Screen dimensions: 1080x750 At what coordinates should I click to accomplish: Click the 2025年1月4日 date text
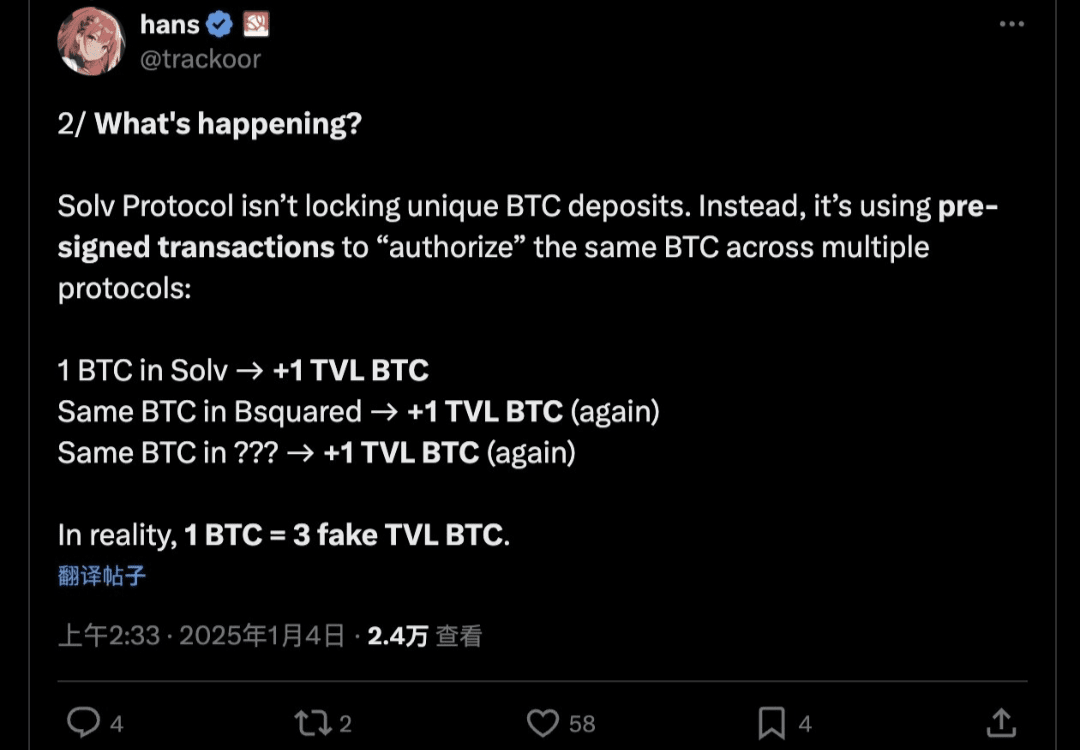click(262, 636)
